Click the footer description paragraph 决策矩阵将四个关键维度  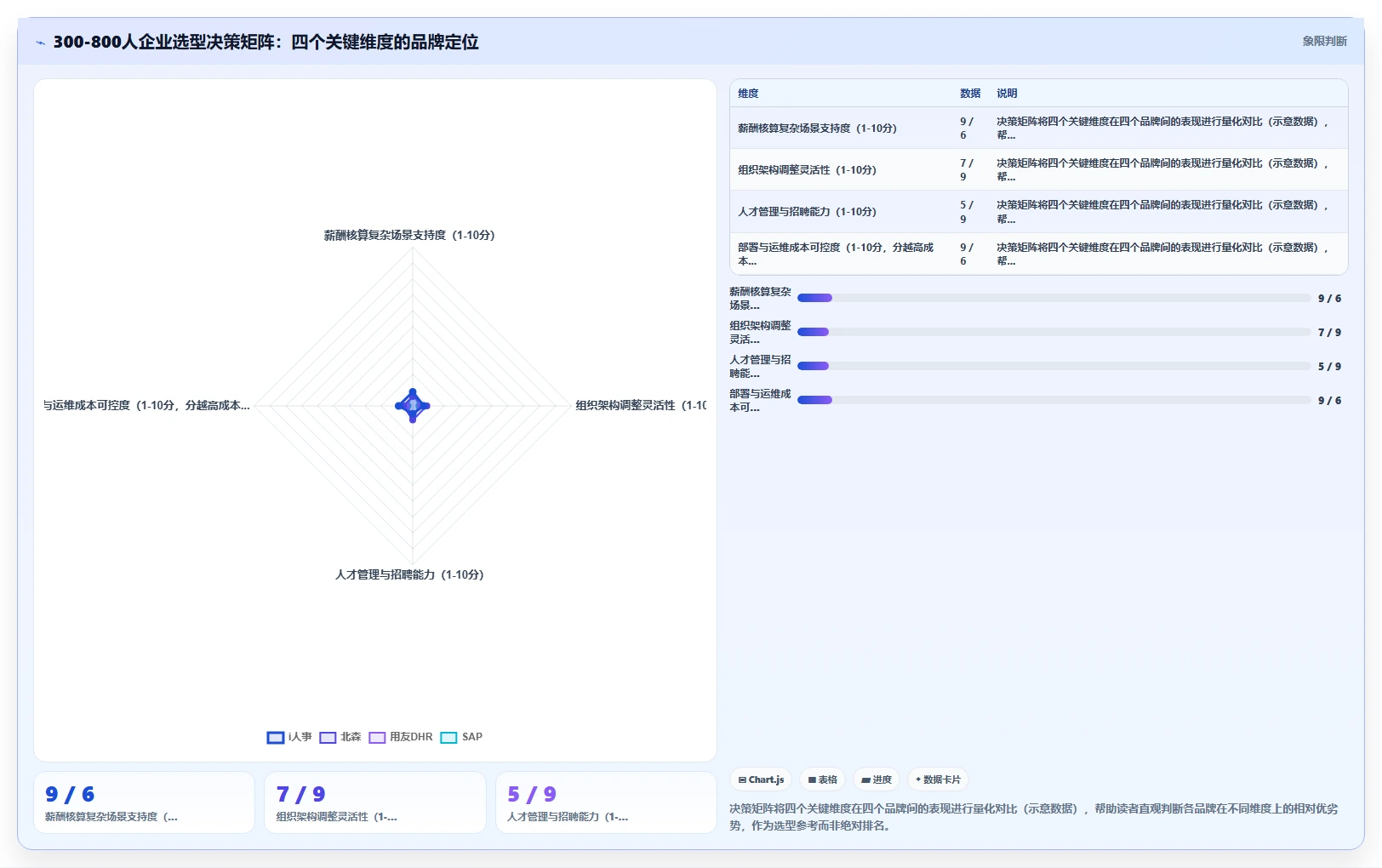(1033, 817)
